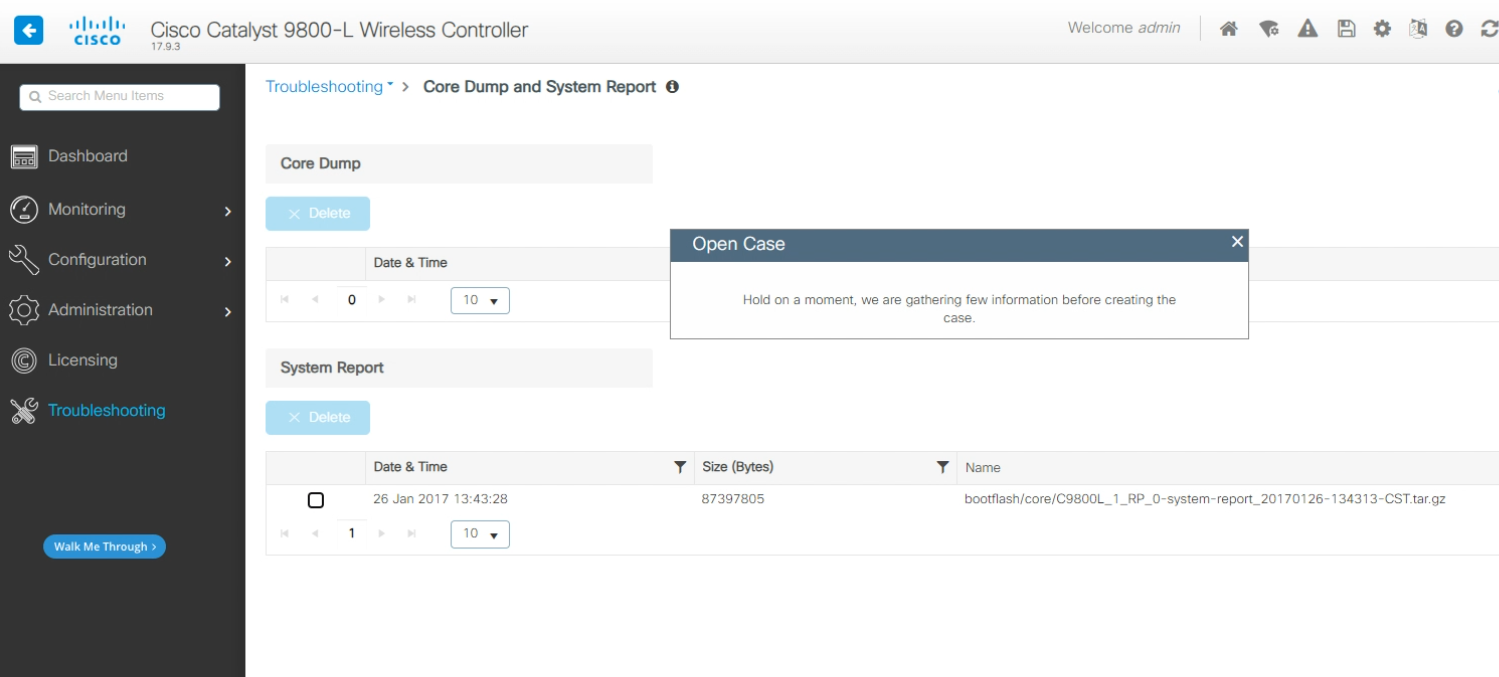This screenshot has height=677, width=1499.
Task: Open the Core Dump page size dropdown
Action: coord(480,300)
